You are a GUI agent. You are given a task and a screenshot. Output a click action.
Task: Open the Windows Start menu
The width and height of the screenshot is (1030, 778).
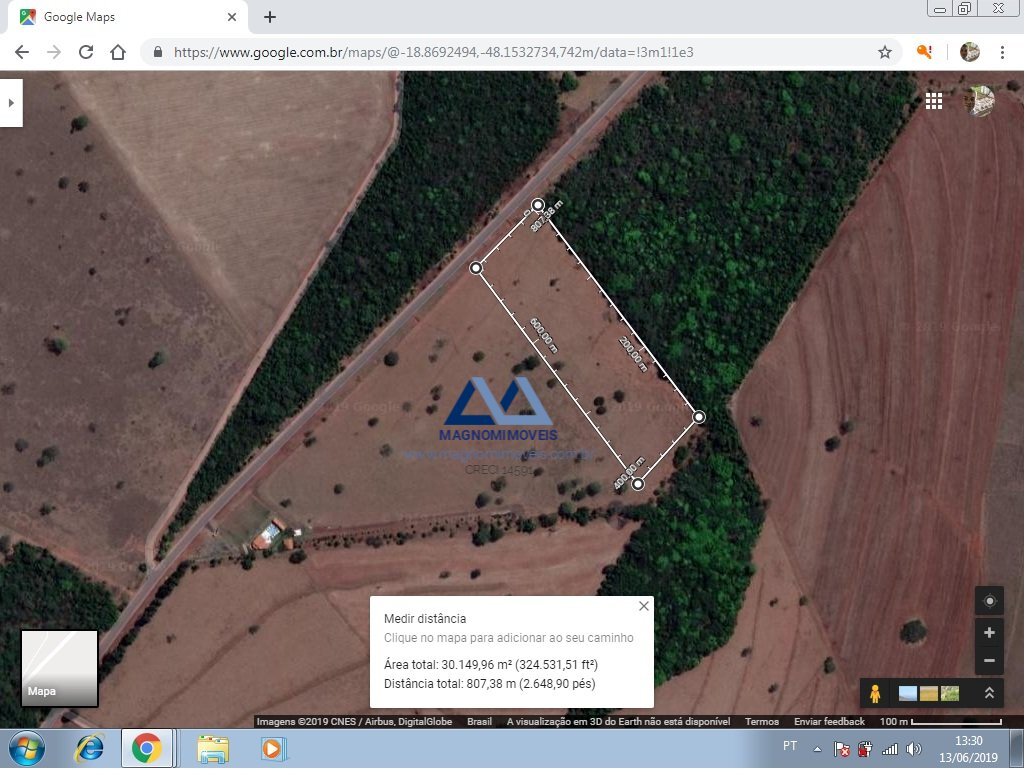tap(27, 748)
